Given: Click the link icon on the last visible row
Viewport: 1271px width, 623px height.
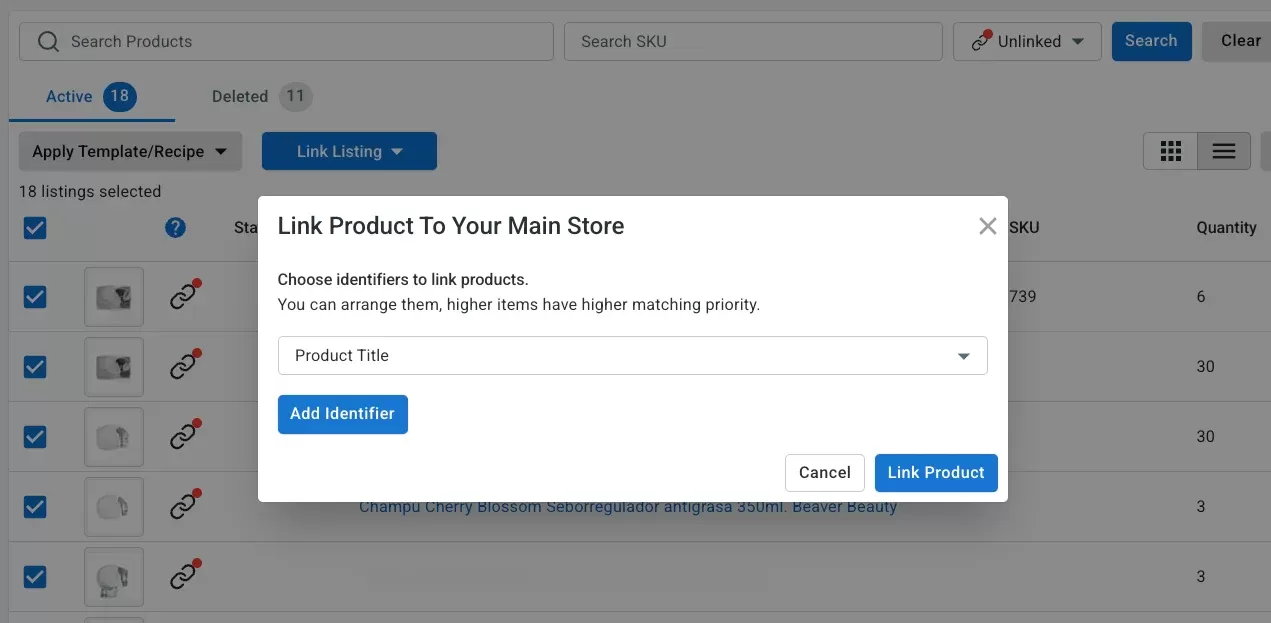Looking at the screenshot, I should click(184, 577).
